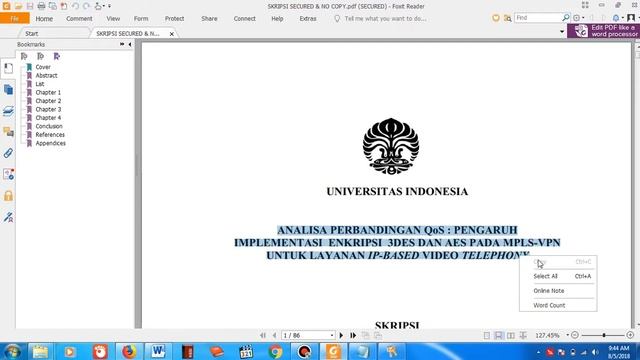Open Microsoft Word from the taskbar
The image size is (640, 360).
point(158,351)
